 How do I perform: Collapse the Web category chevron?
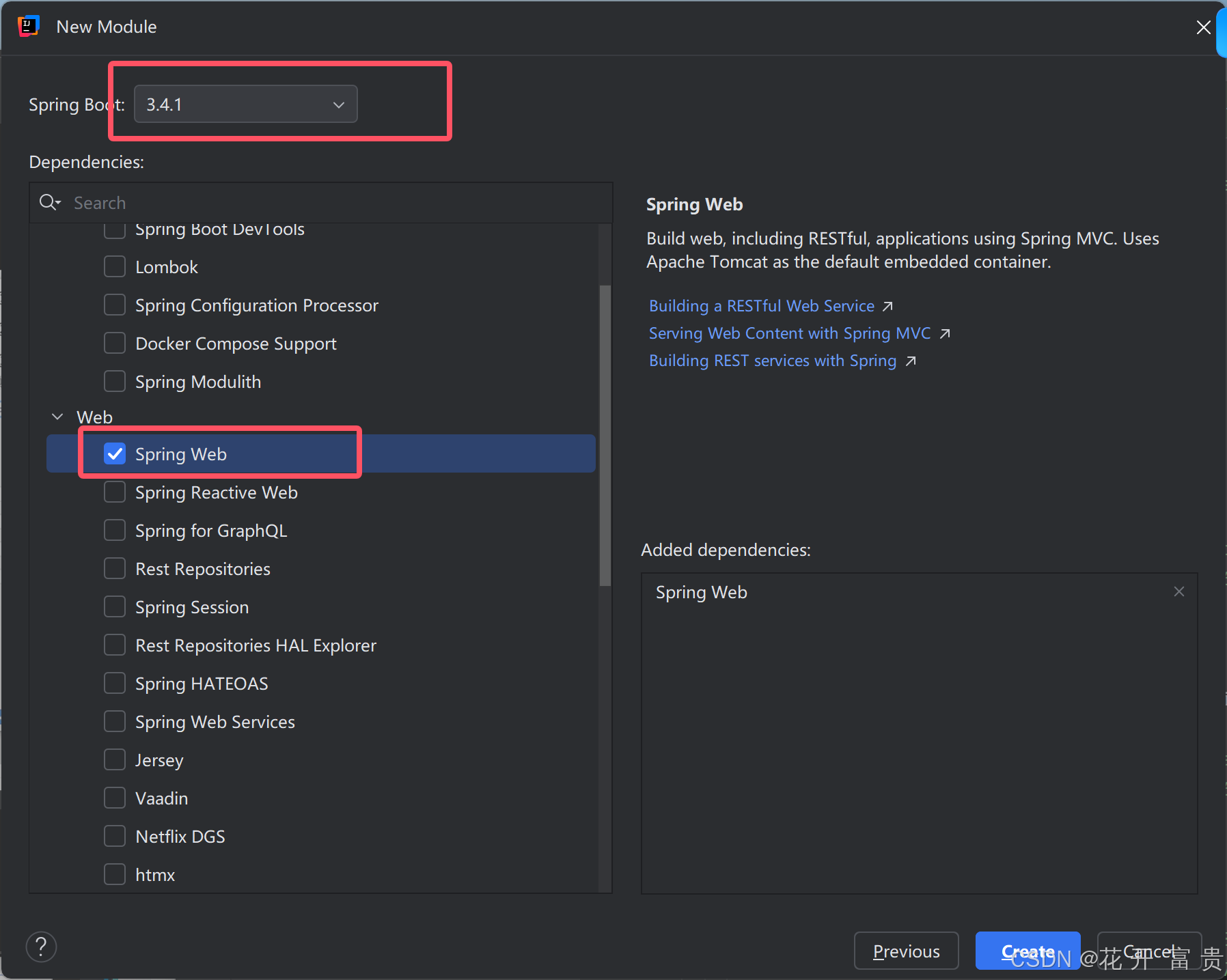(57, 417)
